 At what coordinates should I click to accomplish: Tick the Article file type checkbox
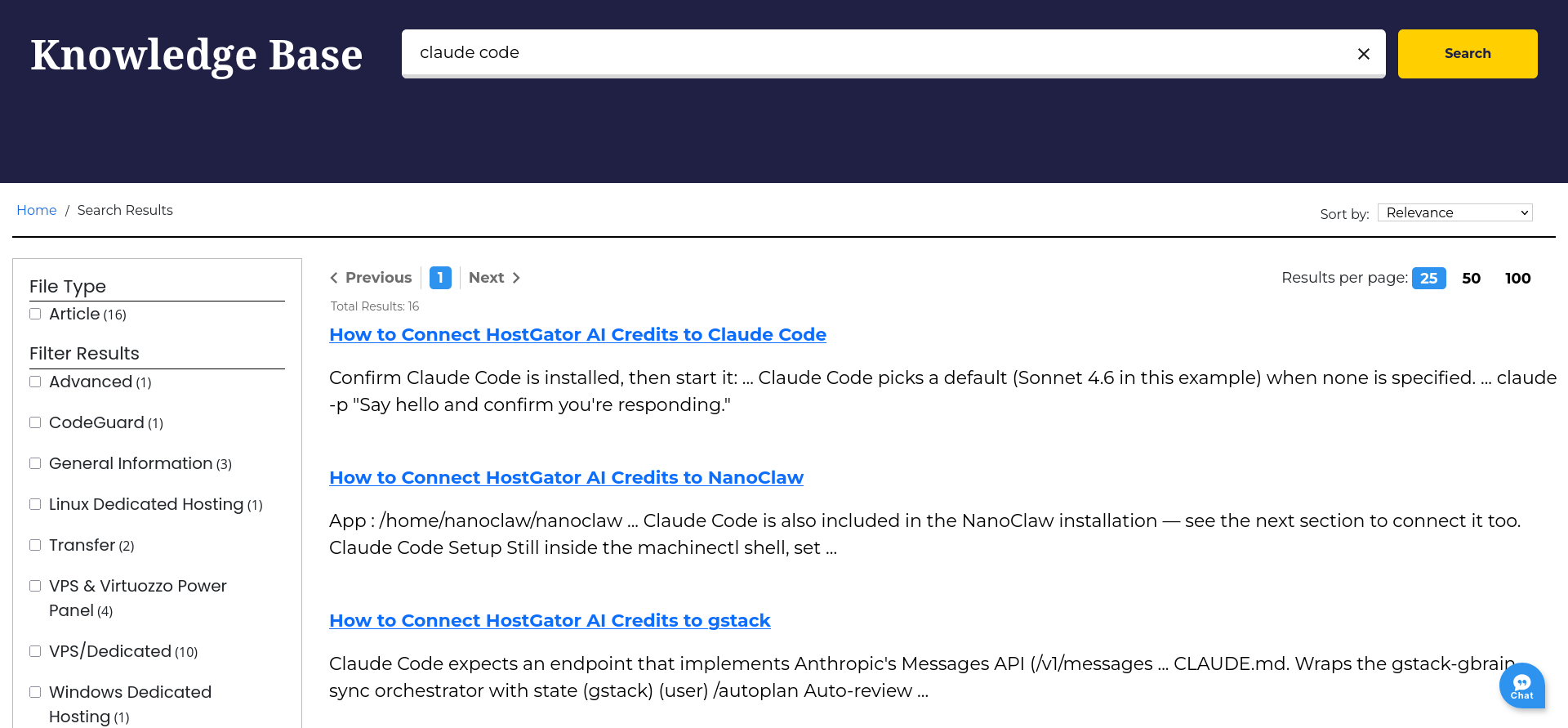[x=35, y=314]
